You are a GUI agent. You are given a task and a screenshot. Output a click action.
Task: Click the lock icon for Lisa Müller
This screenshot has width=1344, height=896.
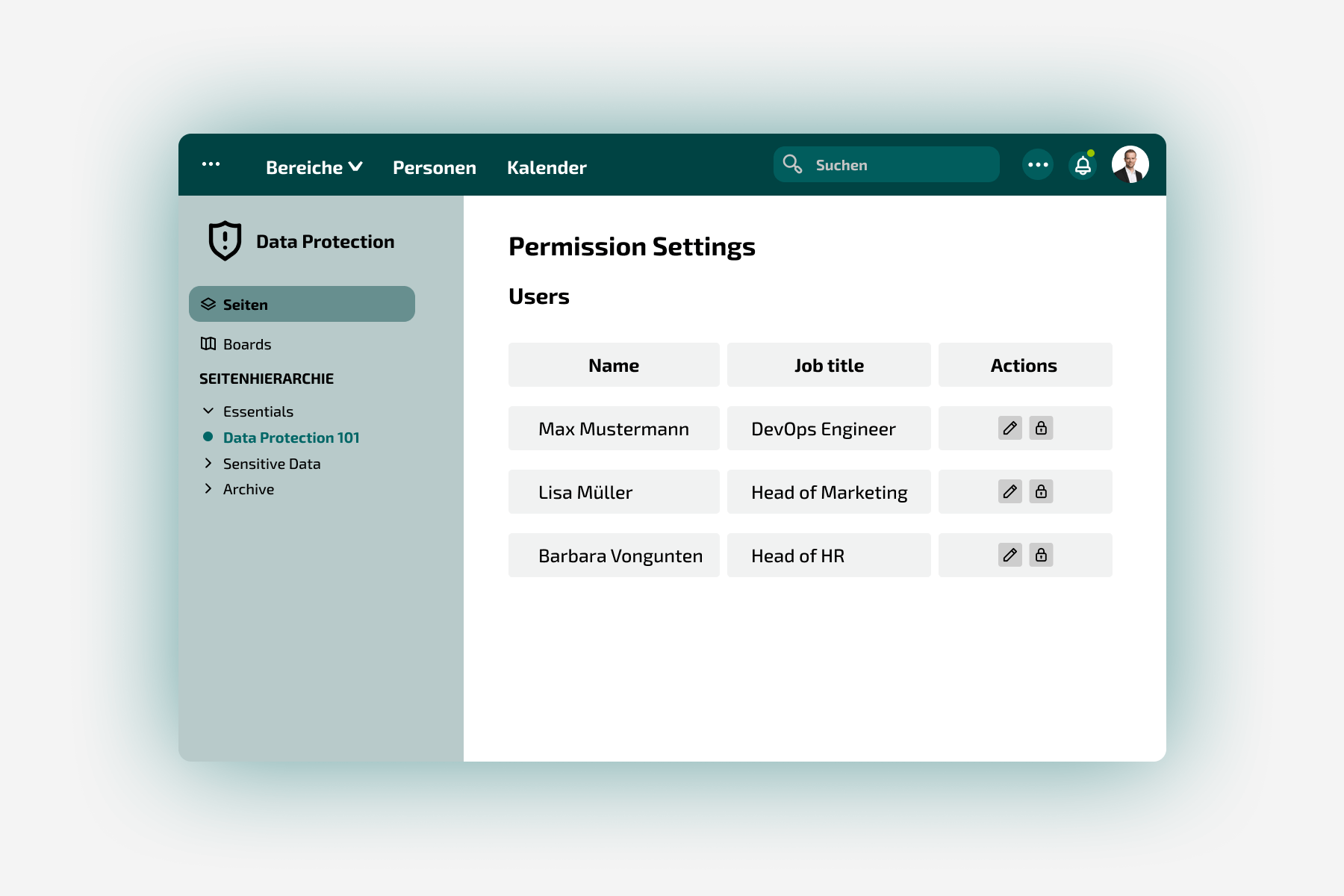1041,491
